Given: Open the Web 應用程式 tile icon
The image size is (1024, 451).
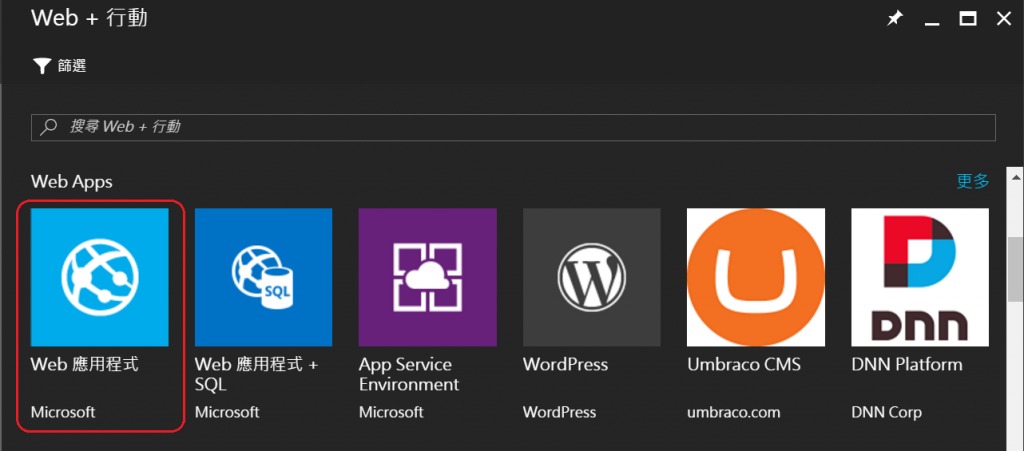Looking at the screenshot, I should tap(100, 277).
